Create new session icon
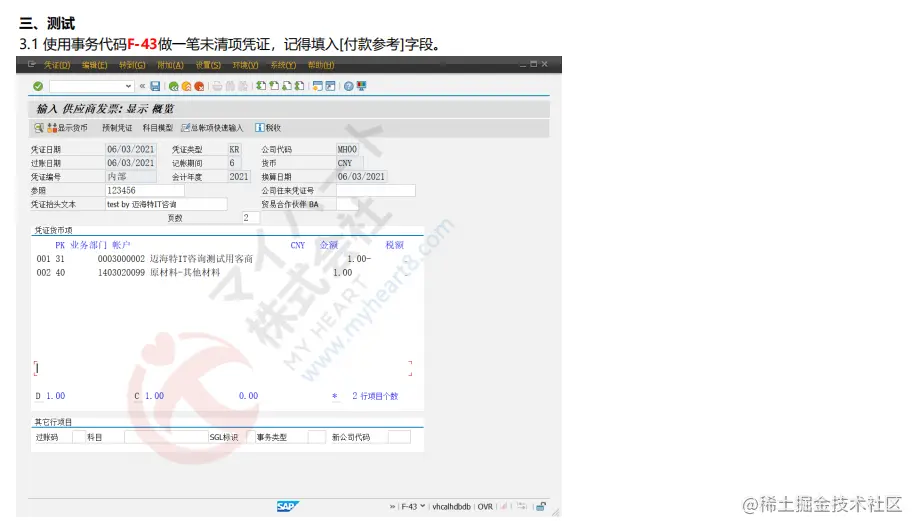 click(317, 86)
